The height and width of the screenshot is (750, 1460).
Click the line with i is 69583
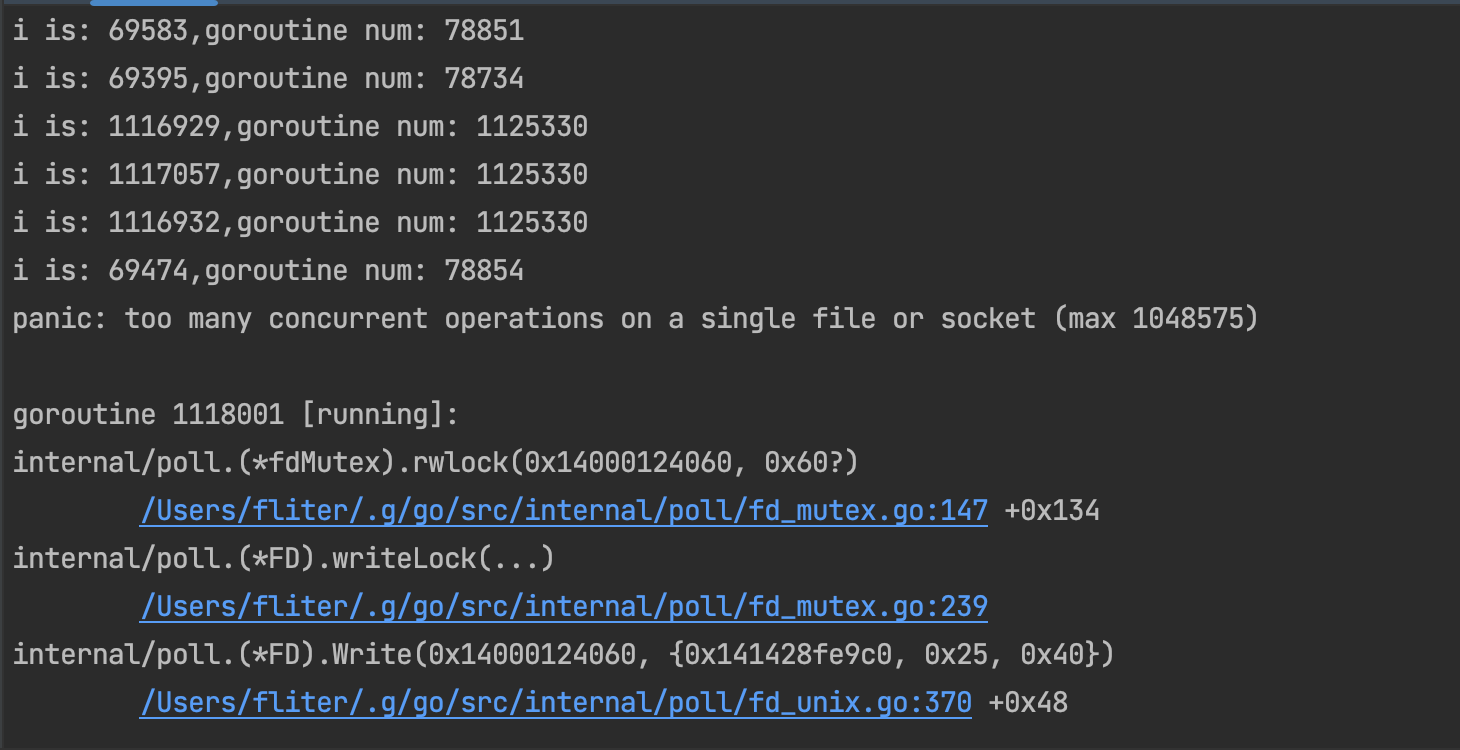(x=268, y=31)
